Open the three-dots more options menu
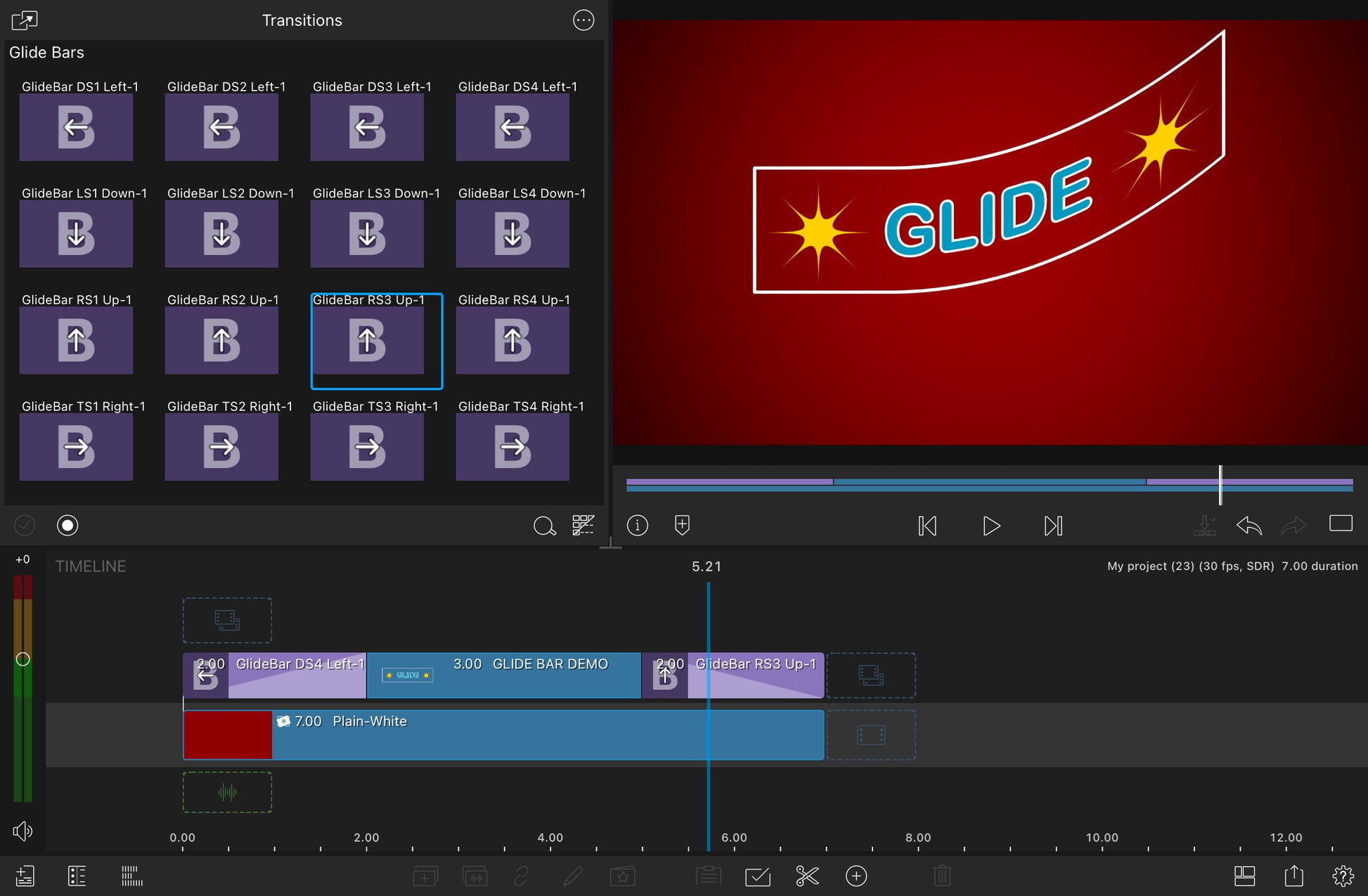 [x=583, y=20]
